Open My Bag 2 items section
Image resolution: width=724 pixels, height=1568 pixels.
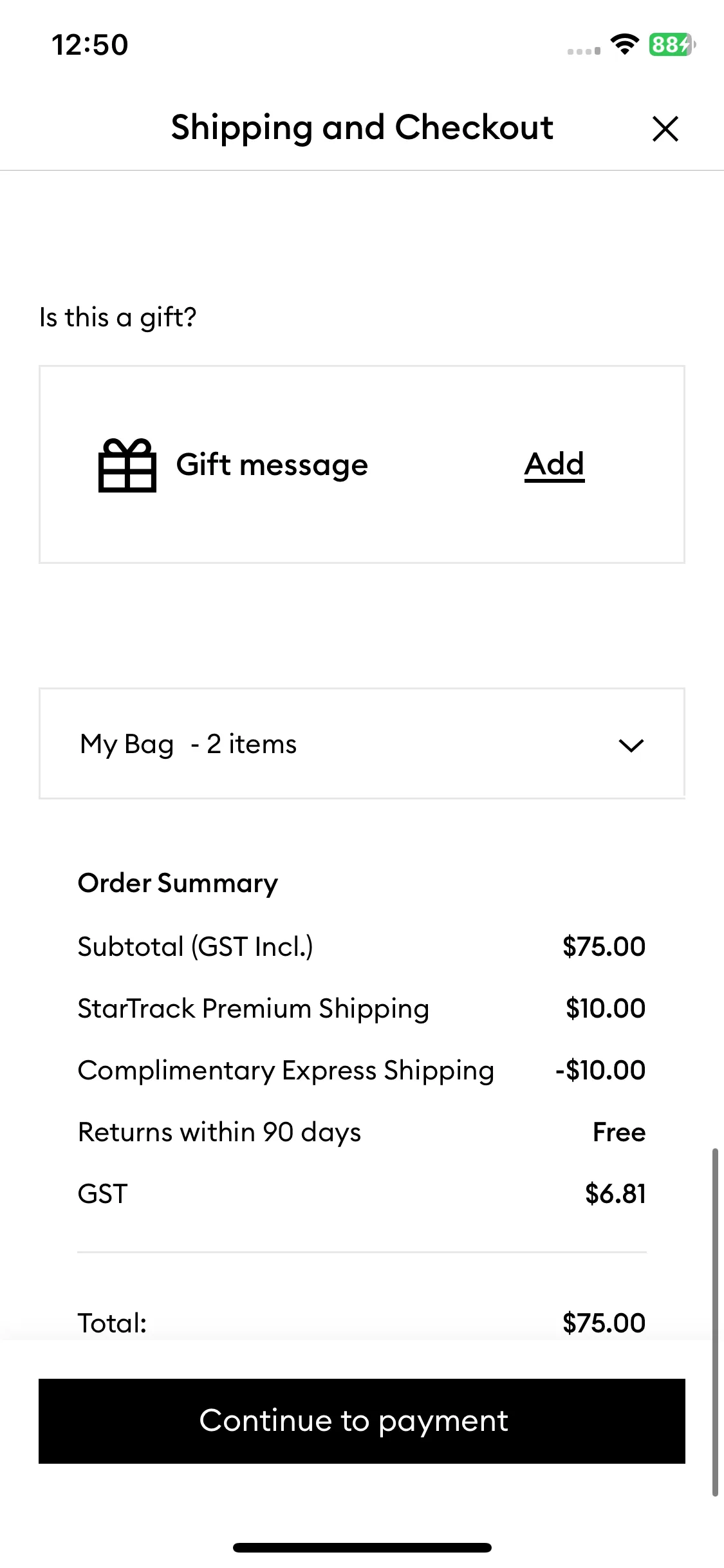tap(362, 743)
